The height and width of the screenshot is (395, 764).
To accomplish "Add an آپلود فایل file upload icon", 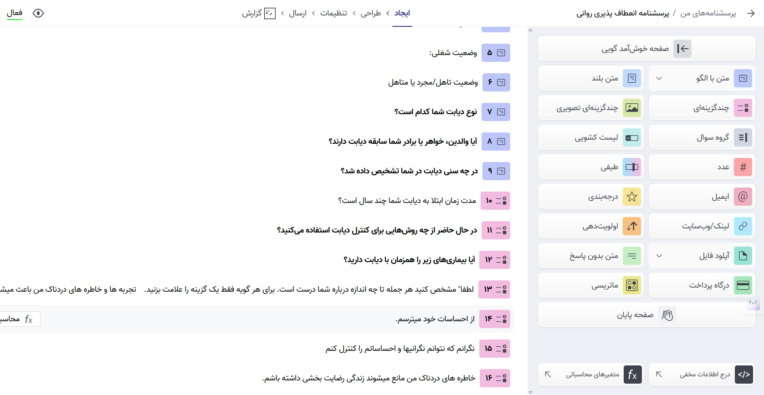I will click(x=743, y=256).
